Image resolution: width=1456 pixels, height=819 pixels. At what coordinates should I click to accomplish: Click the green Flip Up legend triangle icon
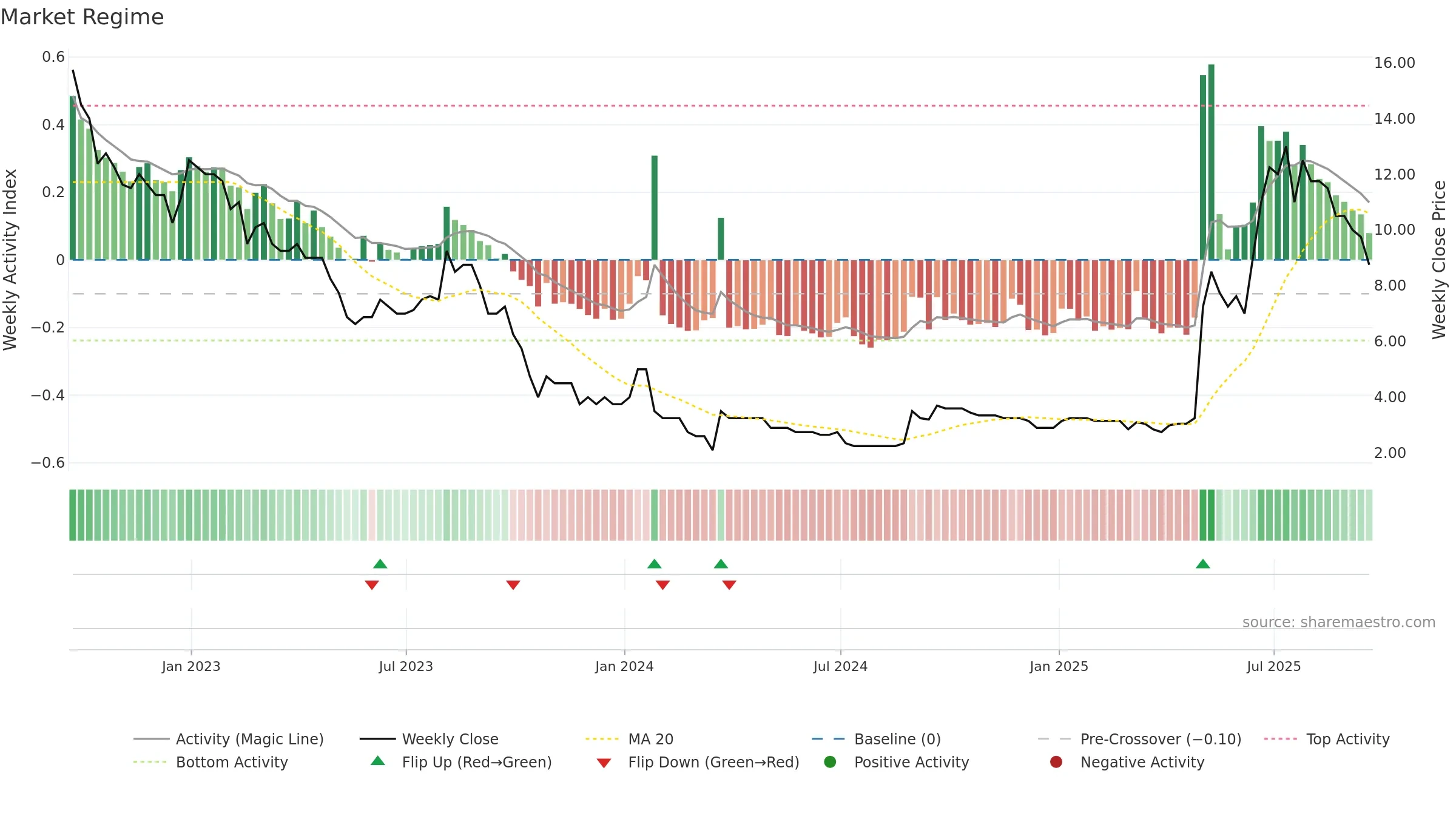(x=378, y=761)
